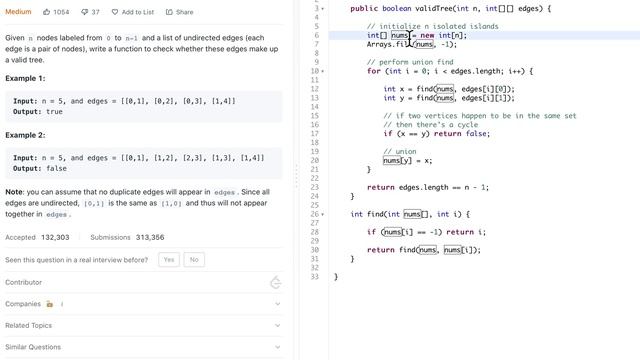Click the 'if (nums[i] == -1) return i;' line

427,232
